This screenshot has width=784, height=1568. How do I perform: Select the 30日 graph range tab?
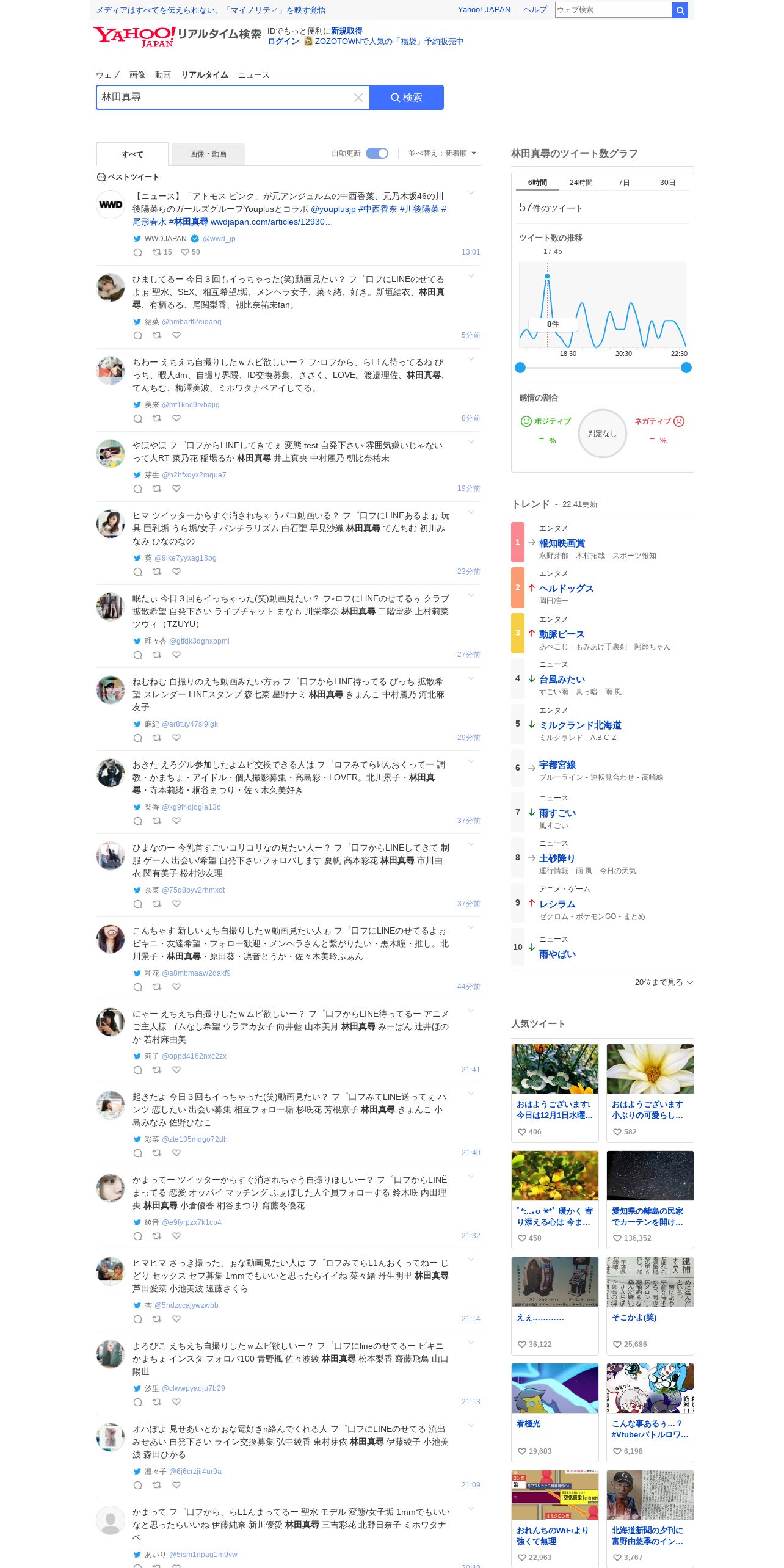(668, 183)
